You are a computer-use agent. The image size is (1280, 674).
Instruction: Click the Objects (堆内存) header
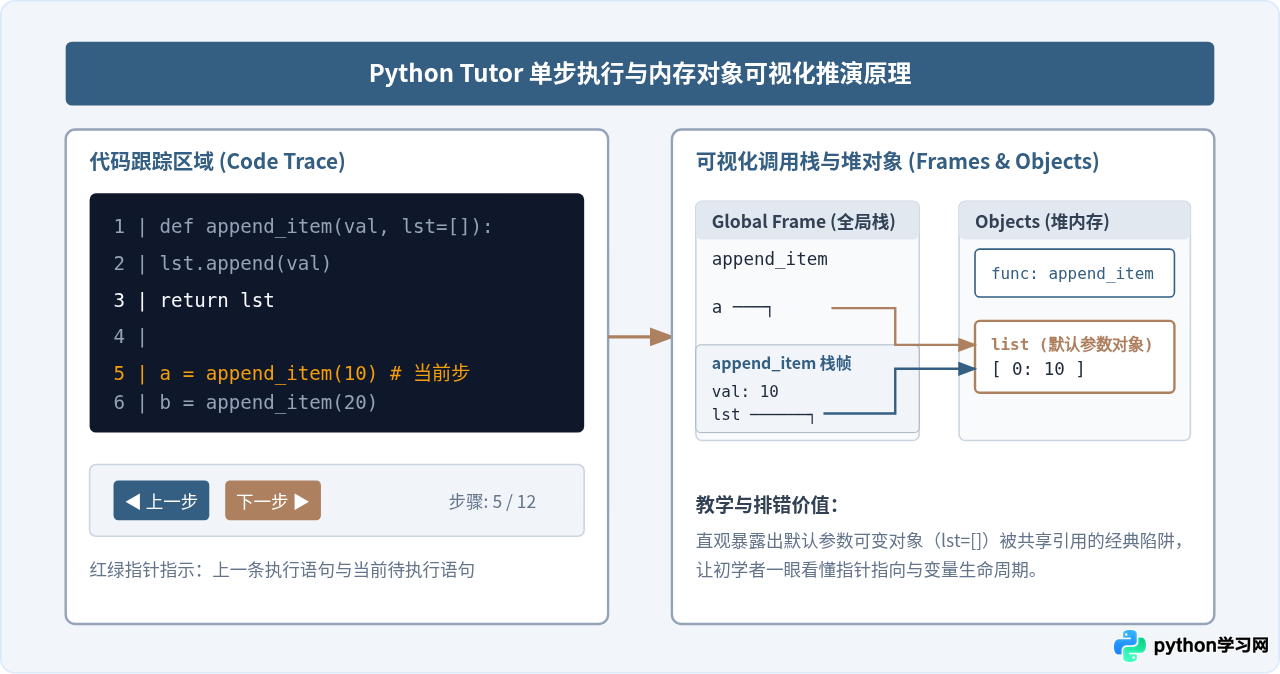pos(1074,221)
